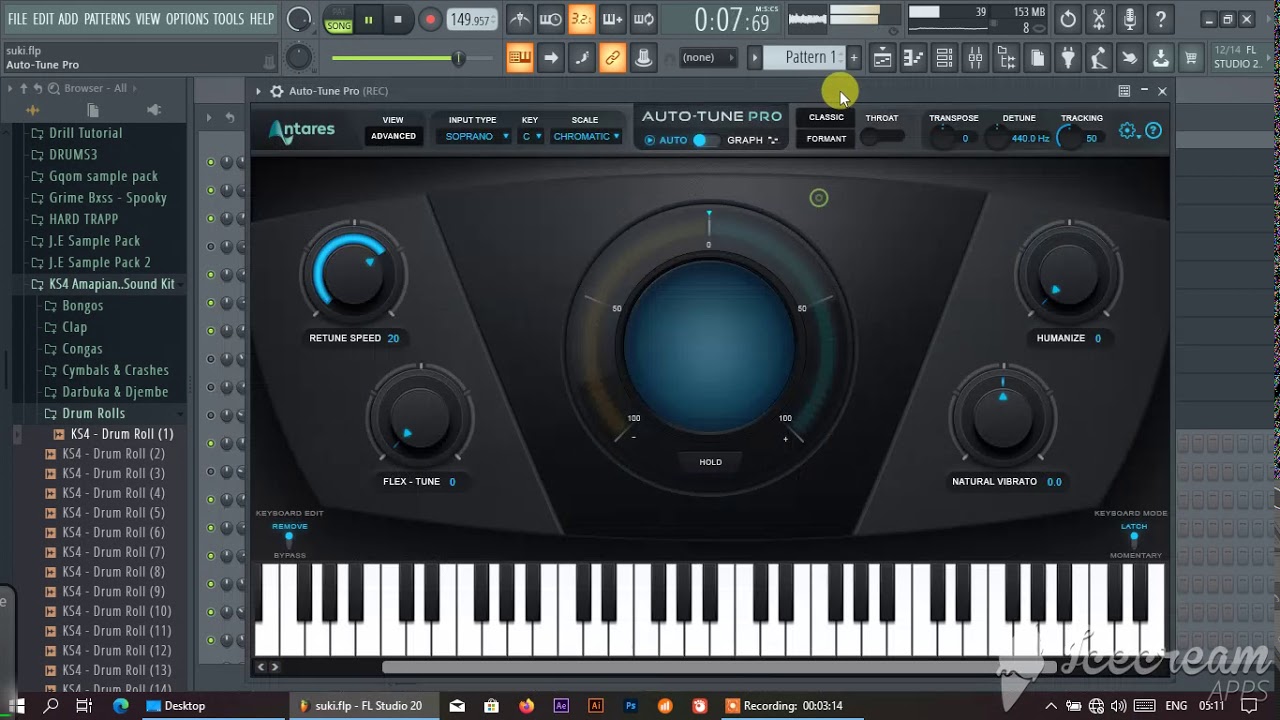Open the plugin picker plug icon
Viewport: 1280px width, 720px height.
[1068, 58]
